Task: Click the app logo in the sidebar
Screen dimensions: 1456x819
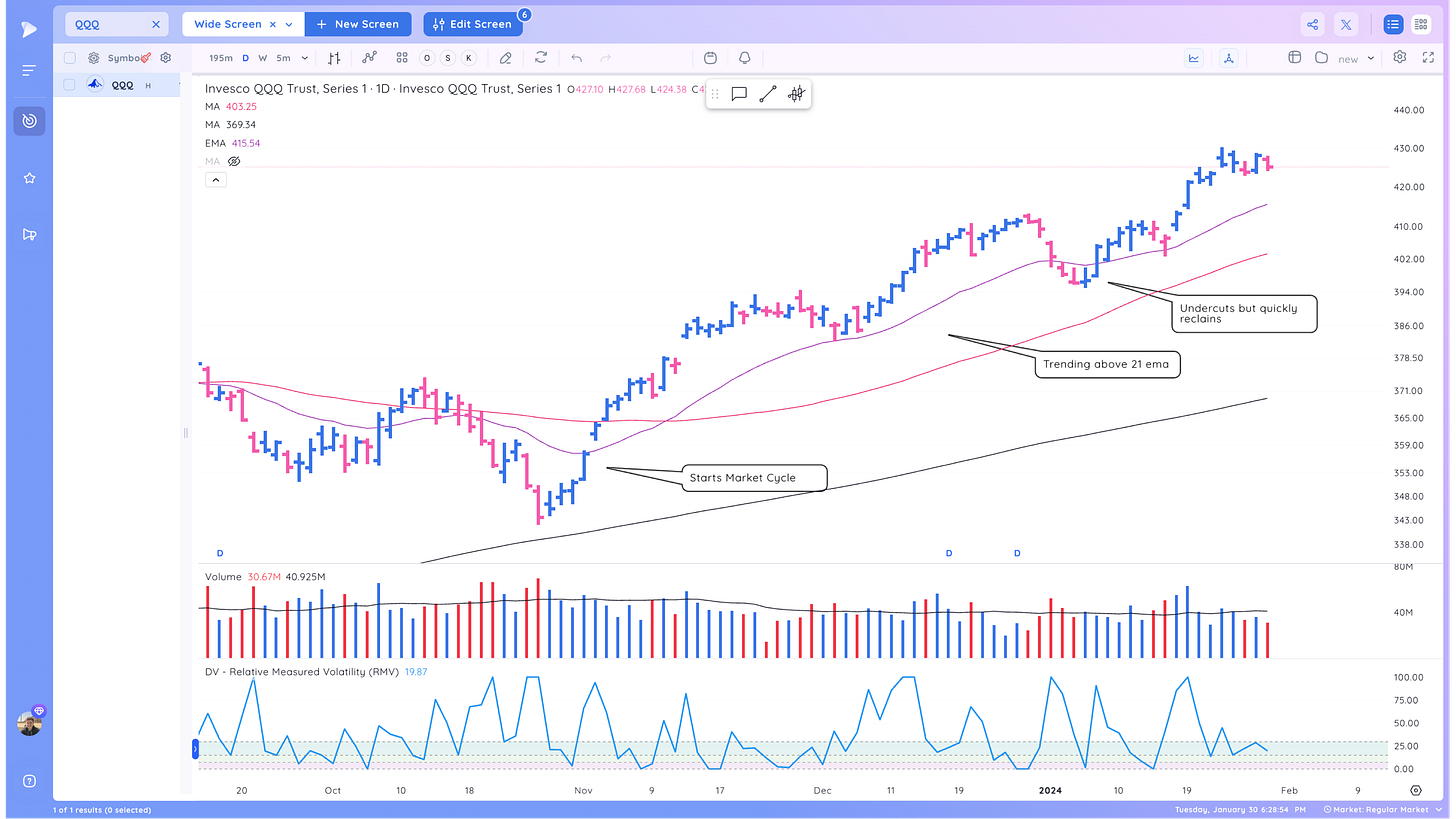Action: point(29,29)
